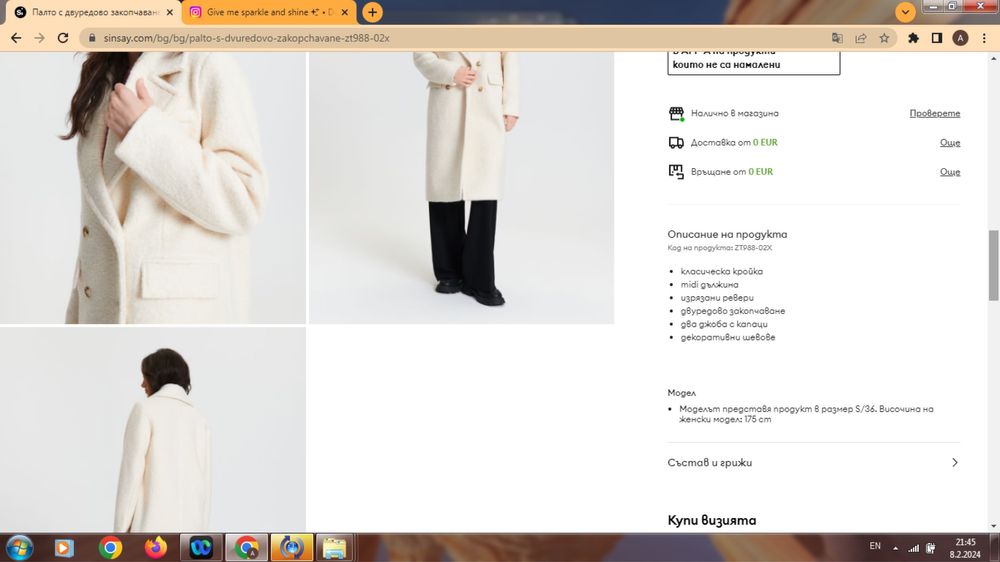
Task: Switch to the Sinsay coat tab
Action: point(94,12)
